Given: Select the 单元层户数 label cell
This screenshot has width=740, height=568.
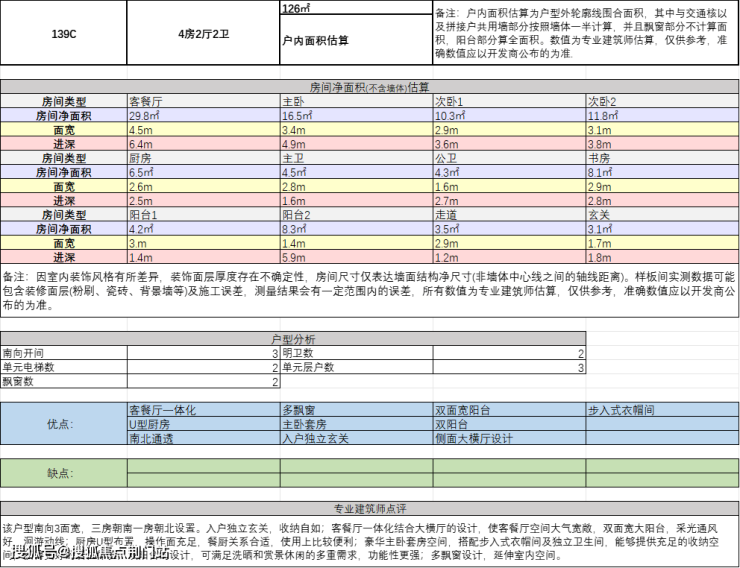Looking at the screenshot, I should [357, 367].
